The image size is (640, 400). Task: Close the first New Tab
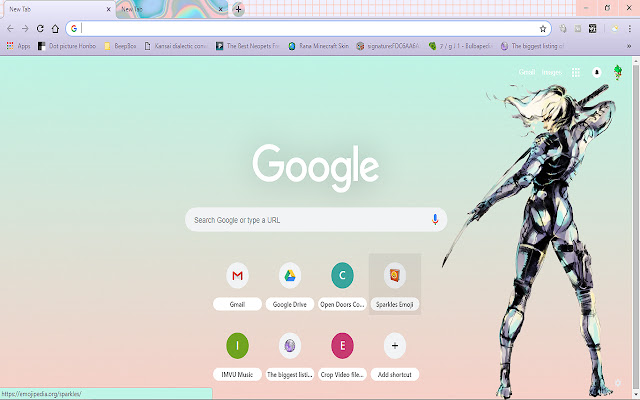pyautogui.click(x=109, y=9)
